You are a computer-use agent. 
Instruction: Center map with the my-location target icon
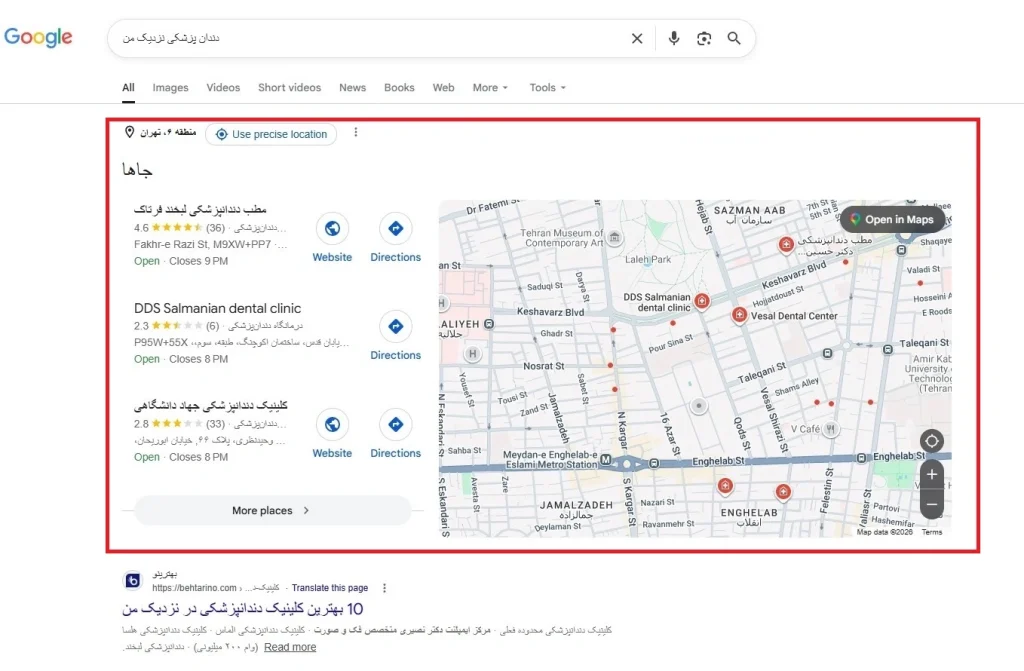(x=932, y=441)
